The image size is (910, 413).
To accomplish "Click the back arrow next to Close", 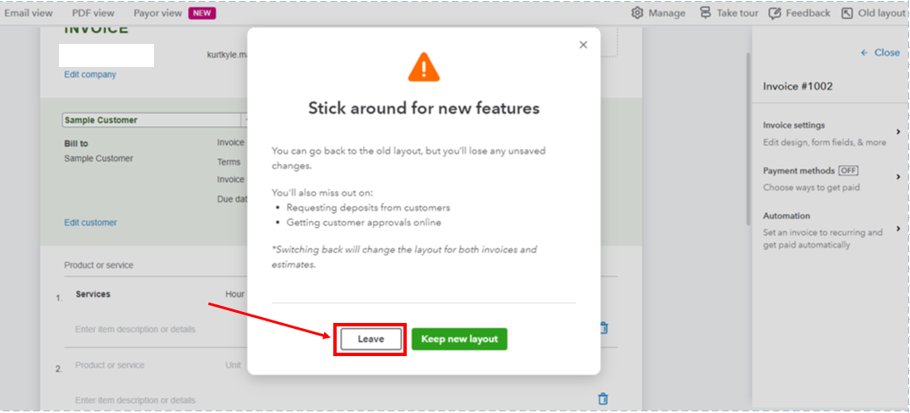I will [x=864, y=53].
